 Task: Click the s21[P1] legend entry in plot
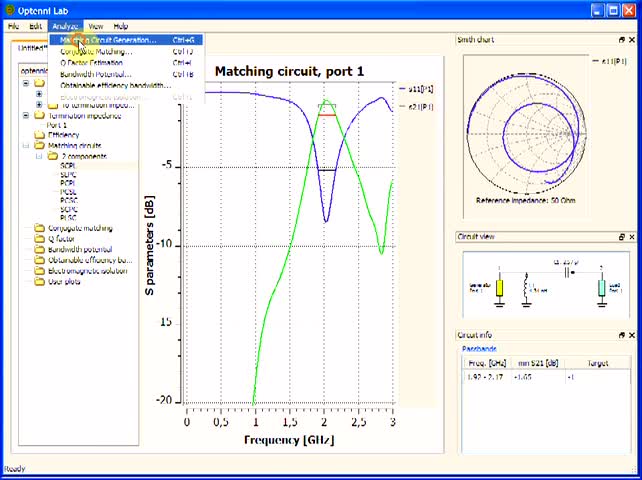(x=416, y=107)
